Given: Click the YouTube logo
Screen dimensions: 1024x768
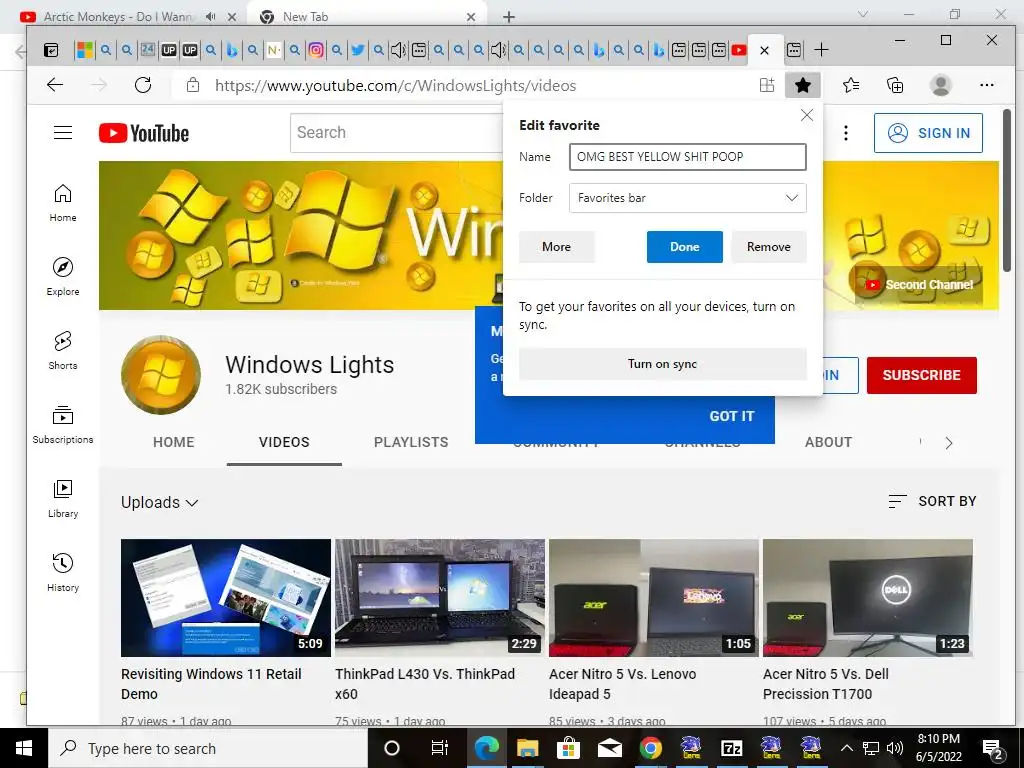Looking at the screenshot, I should pyautogui.click(x=144, y=133).
